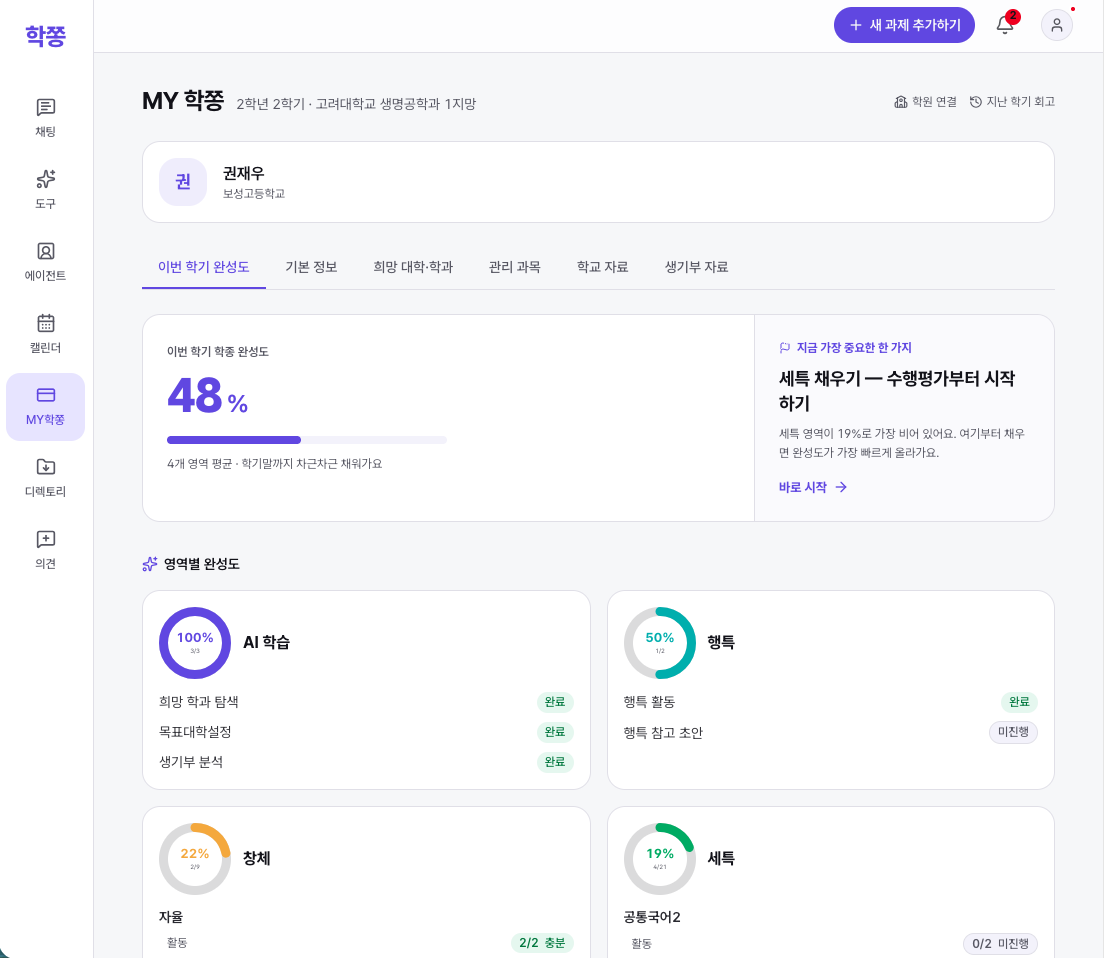Click the 2/2 충분 badge under 자율
Viewport: 1104px width, 958px height.
(542, 943)
